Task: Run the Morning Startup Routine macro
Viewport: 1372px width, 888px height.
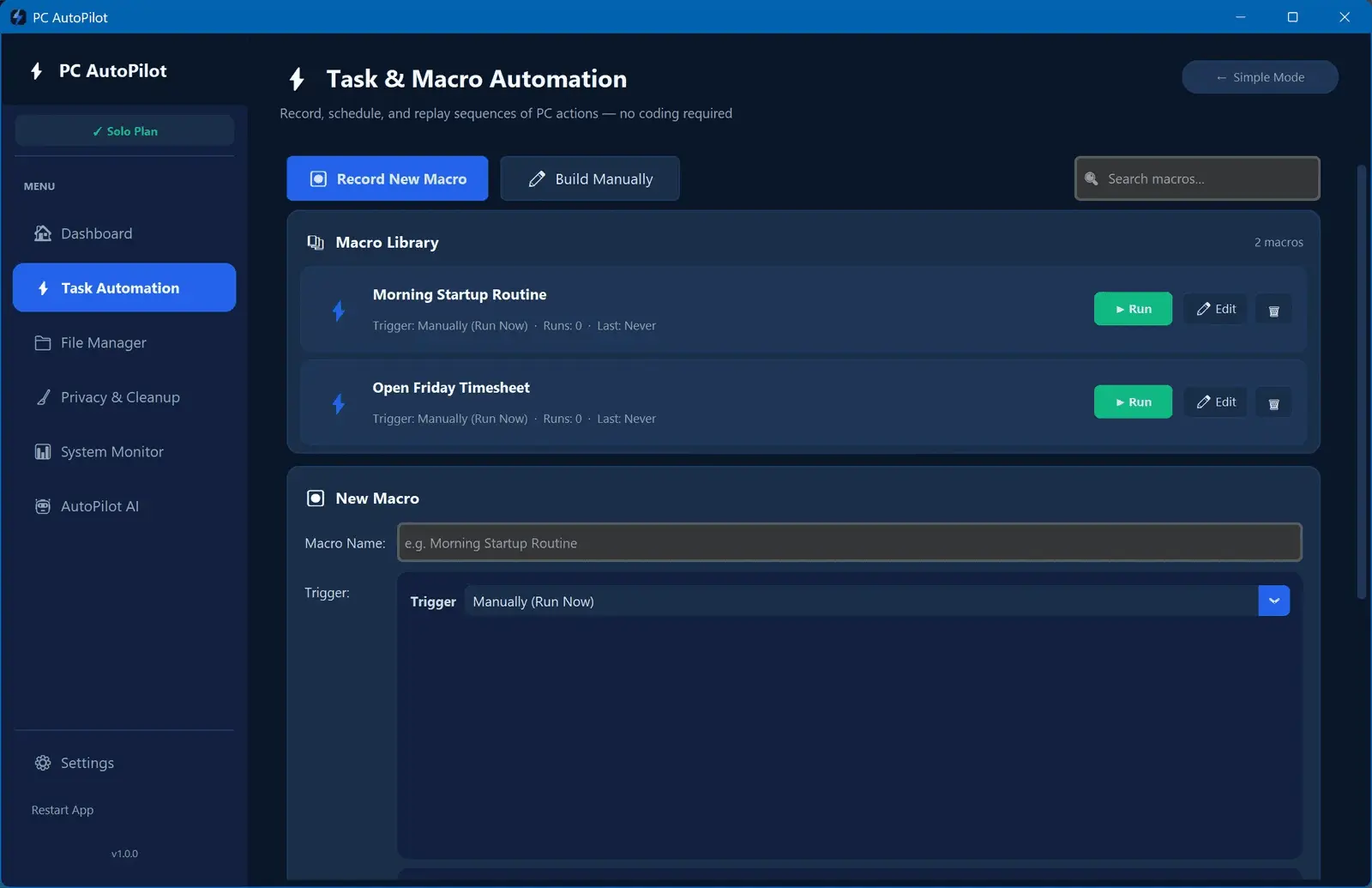Action: pyautogui.click(x=1133, y=309)
